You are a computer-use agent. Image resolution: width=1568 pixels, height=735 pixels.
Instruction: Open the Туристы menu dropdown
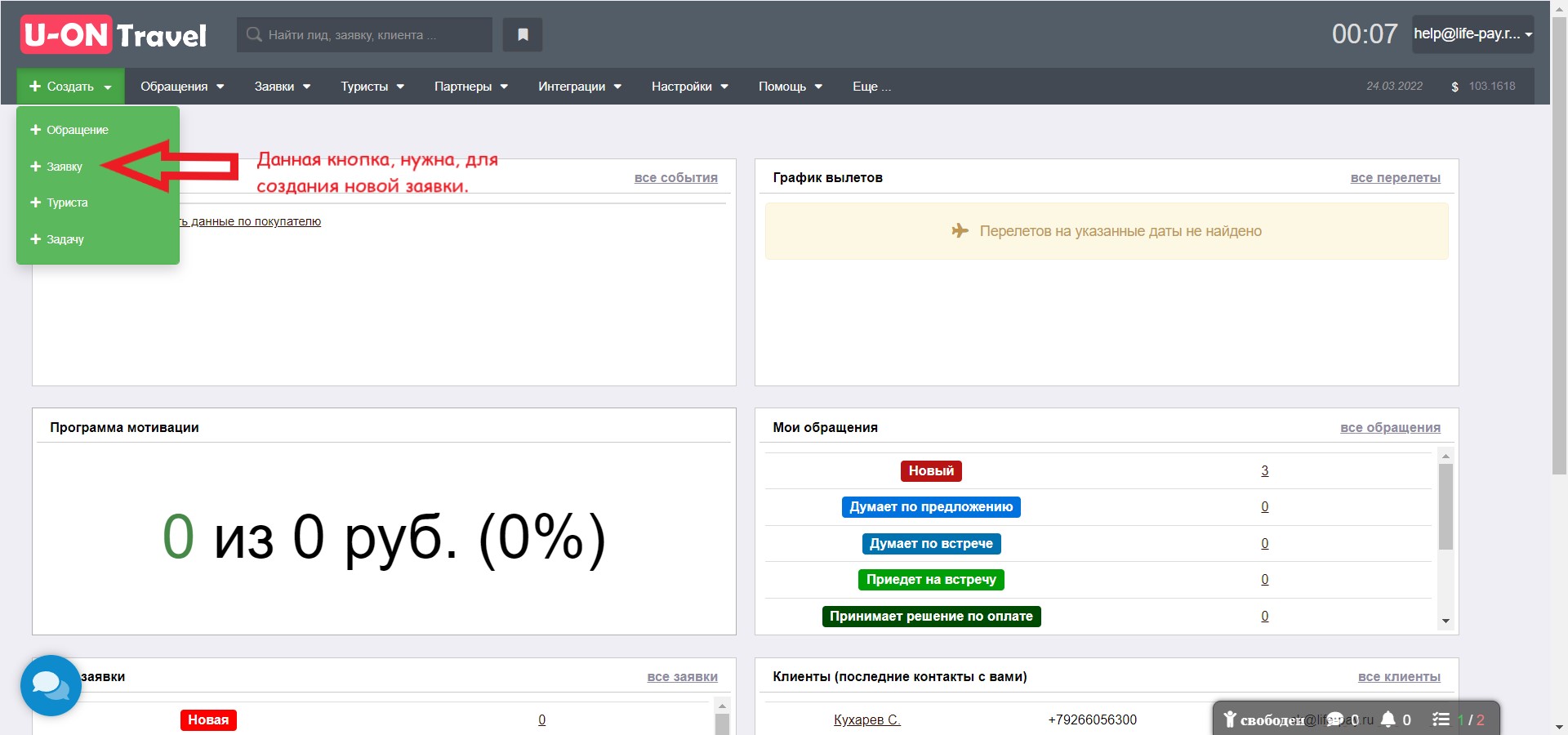coord(372,86)
